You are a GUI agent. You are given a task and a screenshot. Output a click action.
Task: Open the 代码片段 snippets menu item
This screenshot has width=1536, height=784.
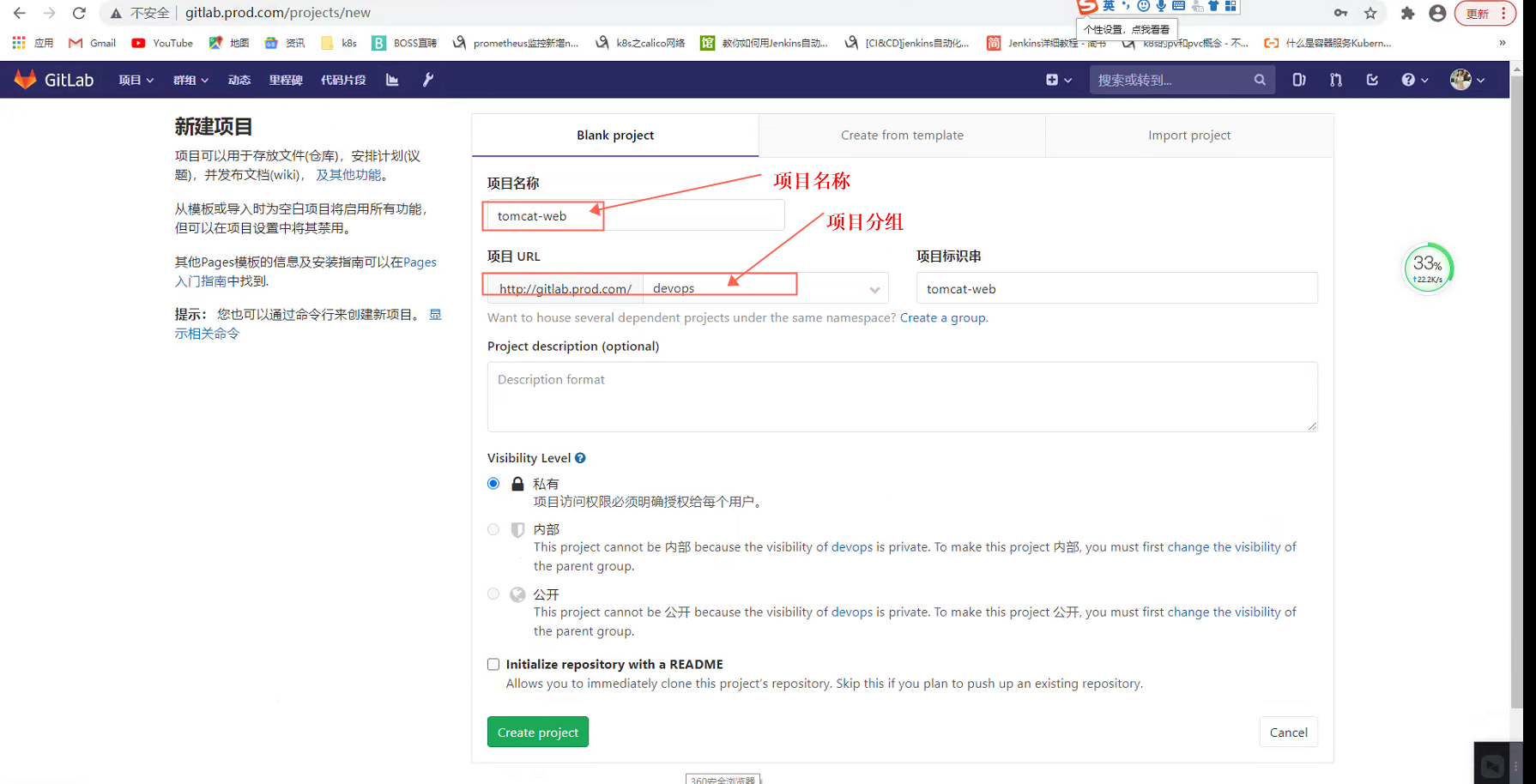tap(343, 80)
